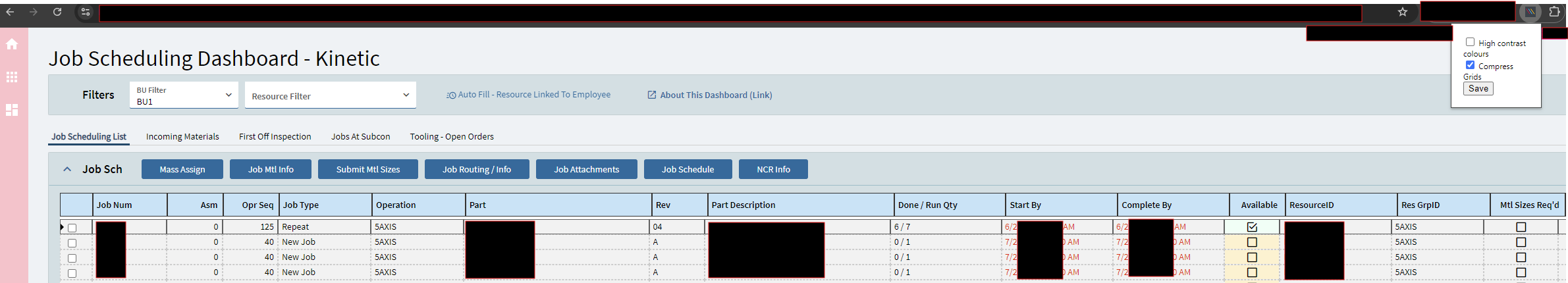1568x283 pixels.
Task: Sort by Complete By column header
Action: point(1174,205)
